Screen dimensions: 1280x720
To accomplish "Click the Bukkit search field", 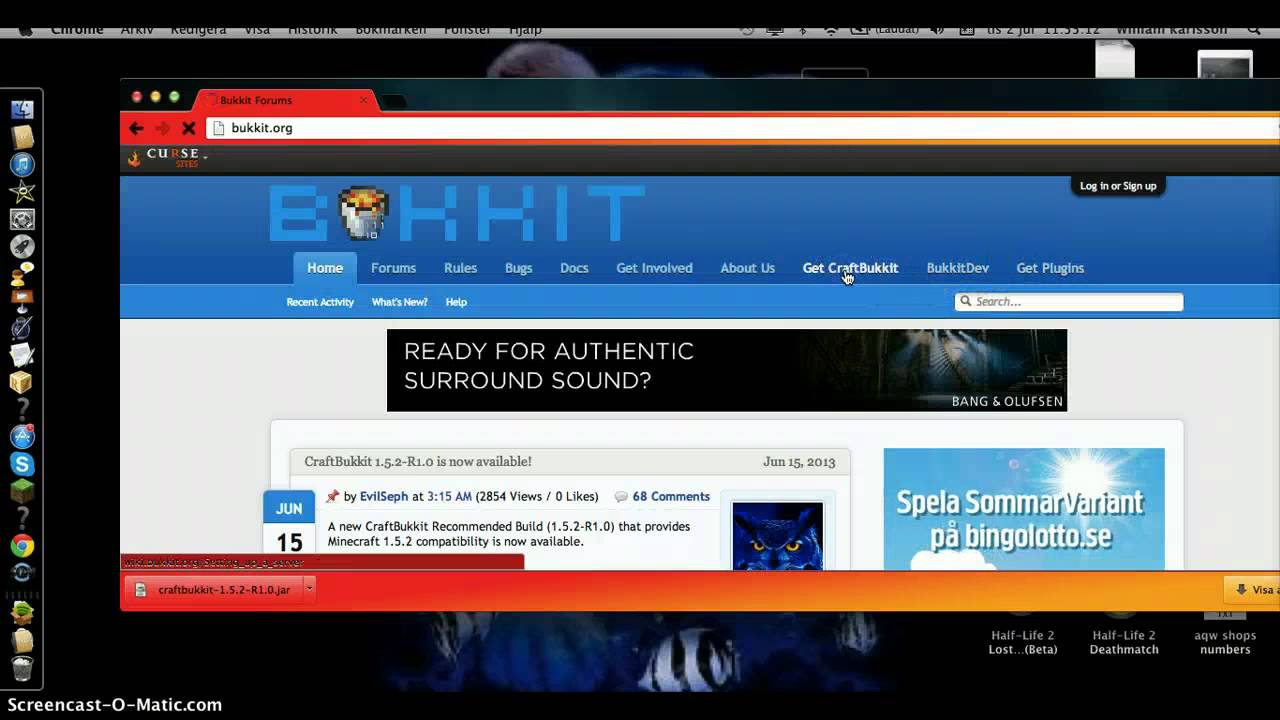I will pyautogui.click(x=1069, y=301).
